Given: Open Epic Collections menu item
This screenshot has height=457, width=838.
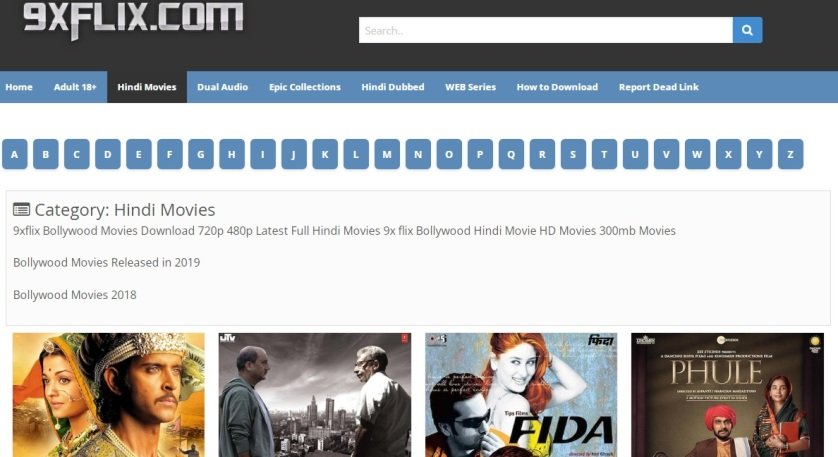Looking at the screenshot, I should (305, 87).
